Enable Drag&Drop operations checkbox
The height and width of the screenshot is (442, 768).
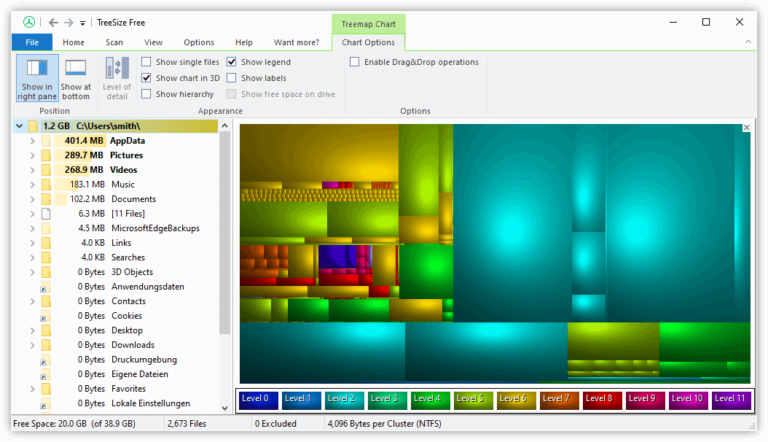click(x=355, y=62)
